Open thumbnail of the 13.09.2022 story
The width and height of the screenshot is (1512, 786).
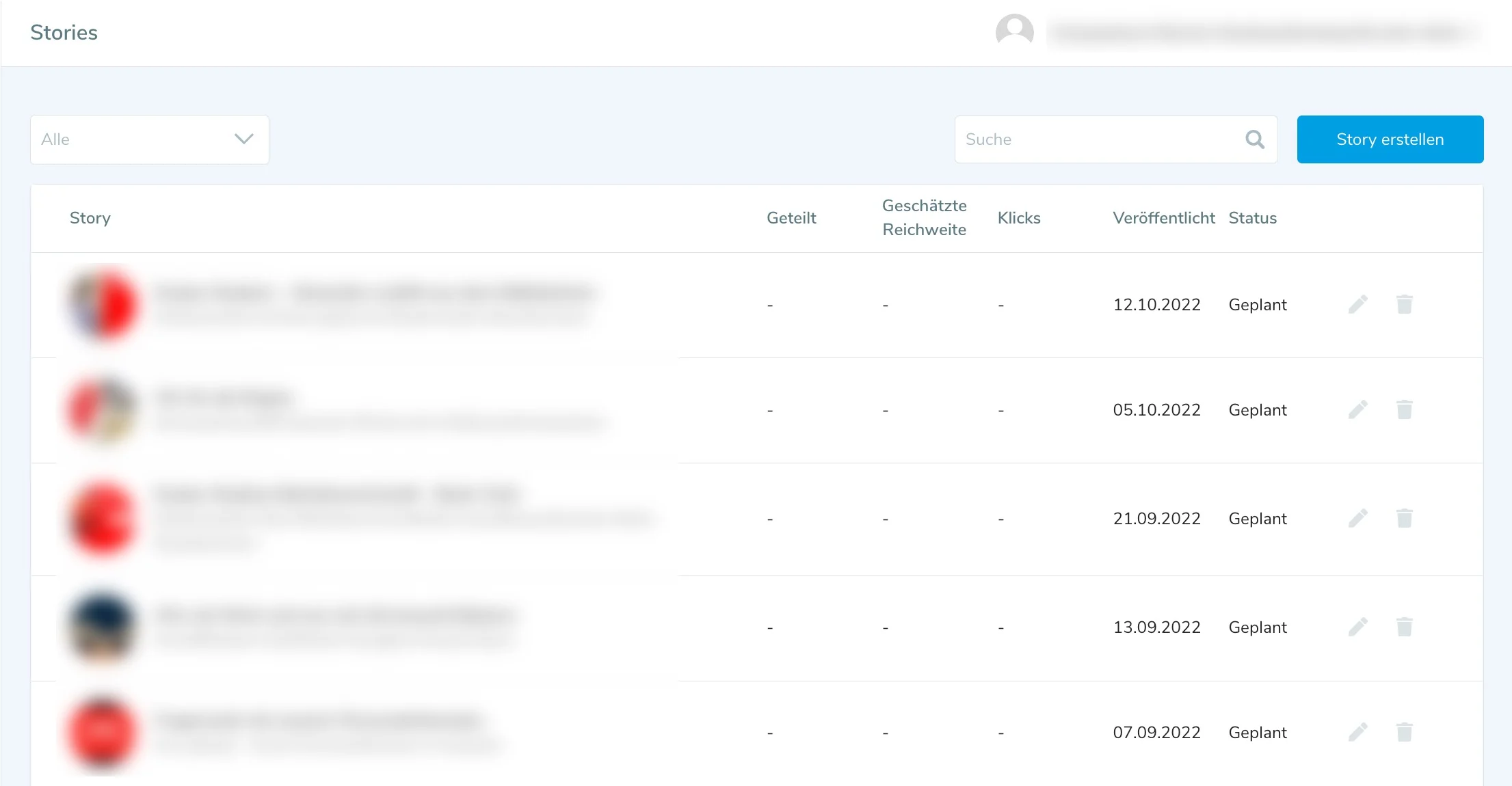pos(102,627)
